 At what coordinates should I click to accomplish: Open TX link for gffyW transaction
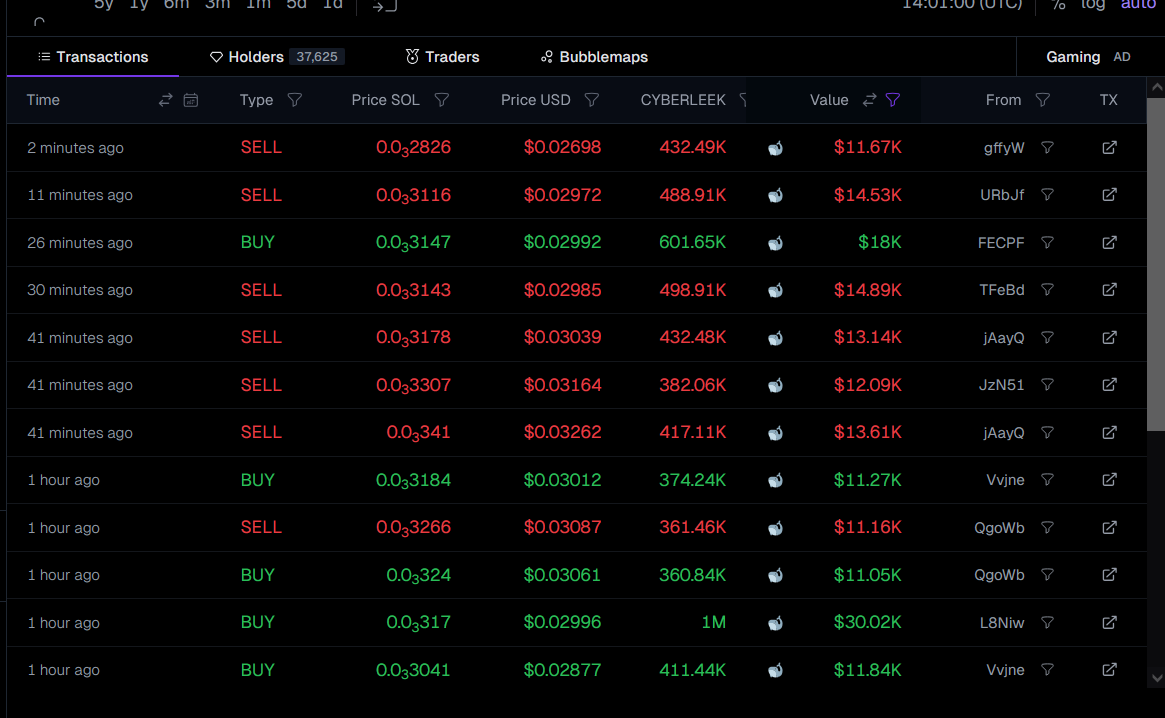pos(1109,147)
